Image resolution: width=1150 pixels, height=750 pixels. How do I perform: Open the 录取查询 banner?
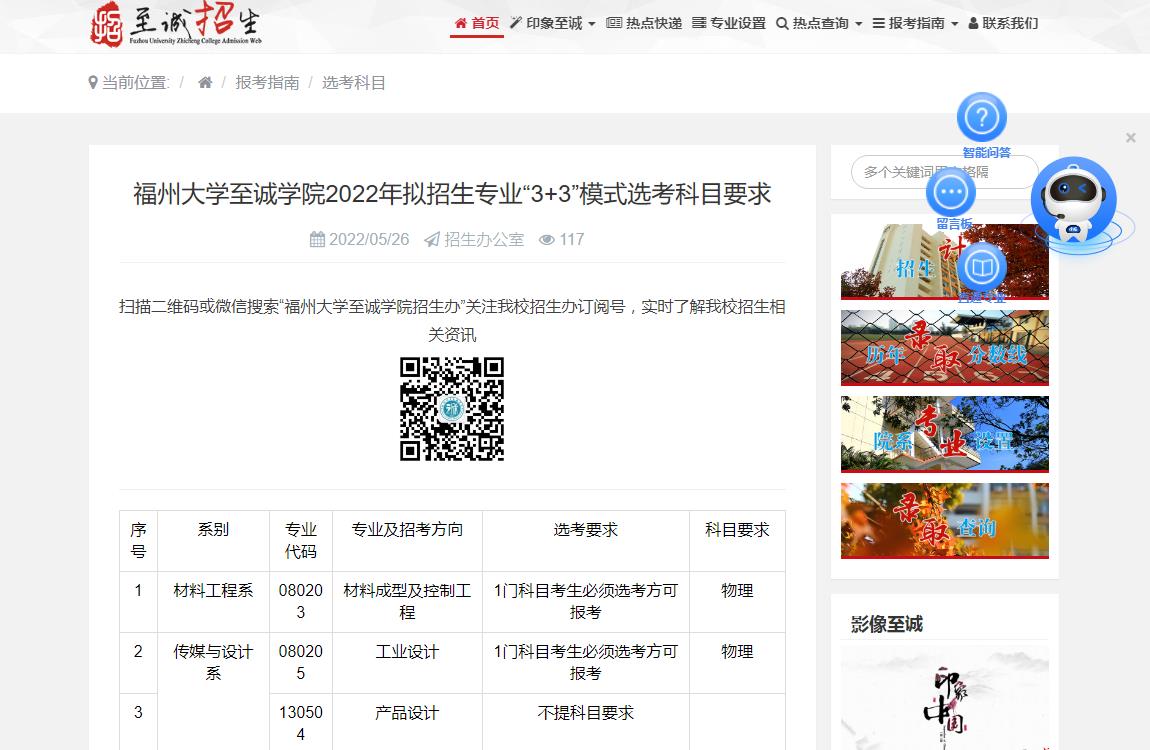pyautogui.click(x=945, y=521)
